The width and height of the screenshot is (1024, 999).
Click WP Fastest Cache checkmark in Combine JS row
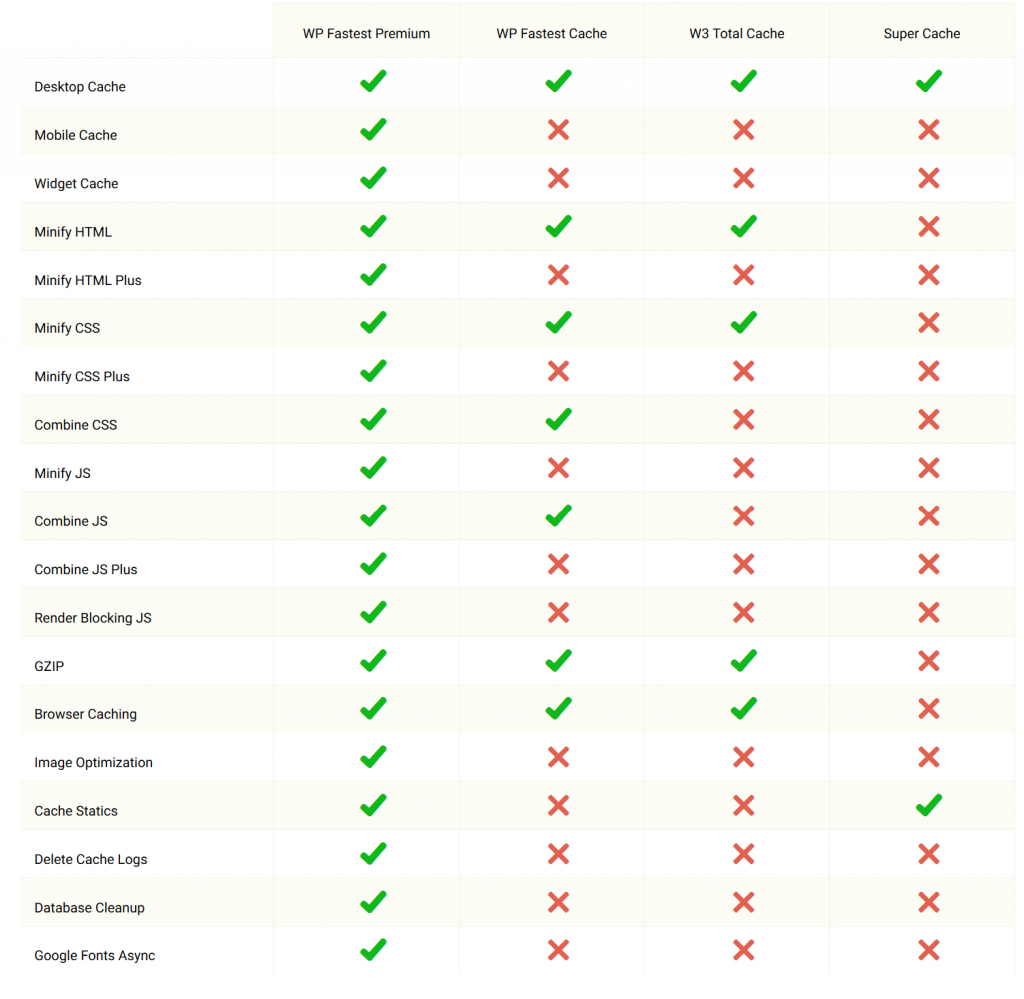[x=558, y=516]
